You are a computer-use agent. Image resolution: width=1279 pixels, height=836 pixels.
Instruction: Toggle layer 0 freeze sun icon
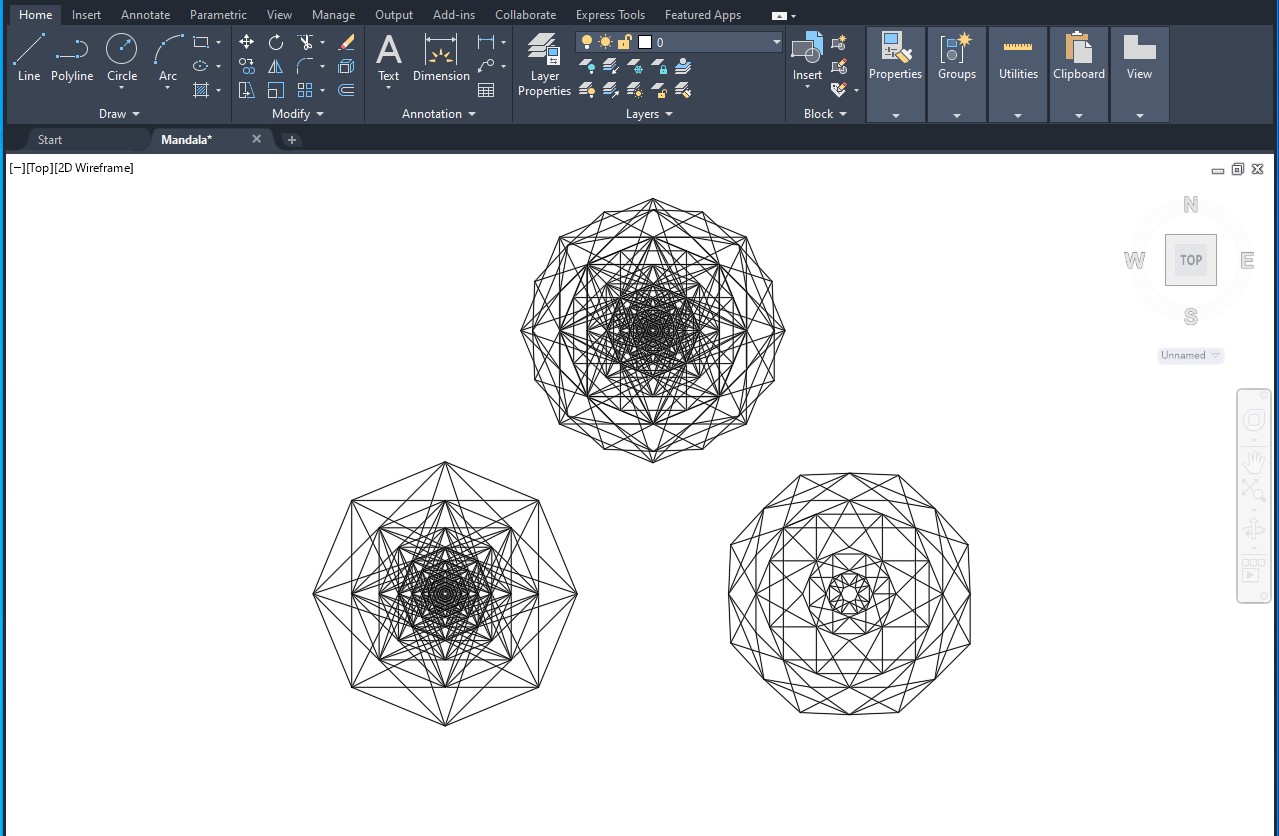tap(605, 42)
